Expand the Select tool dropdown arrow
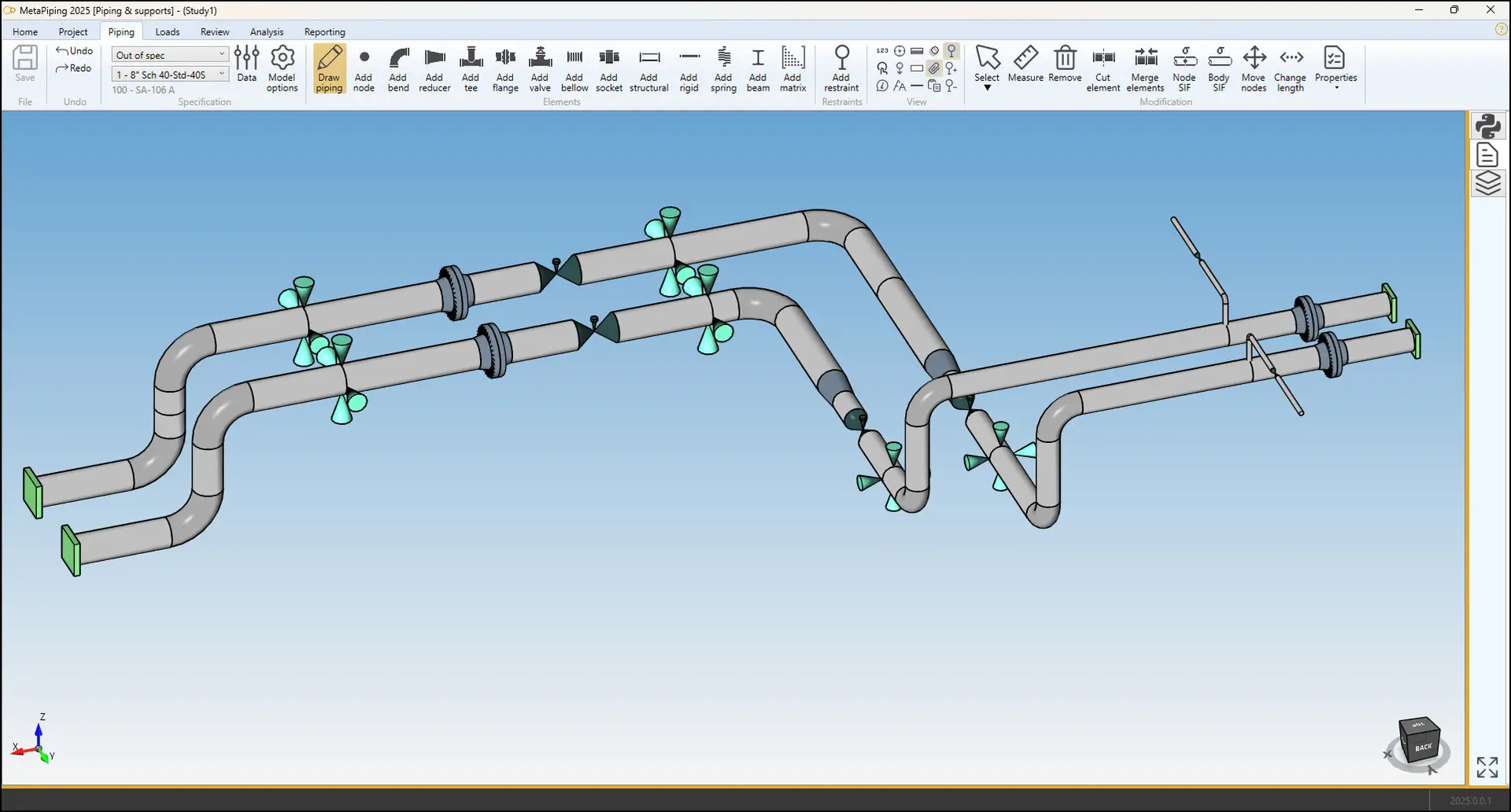This screenshot has width=1511, height=812. point(987,88)
